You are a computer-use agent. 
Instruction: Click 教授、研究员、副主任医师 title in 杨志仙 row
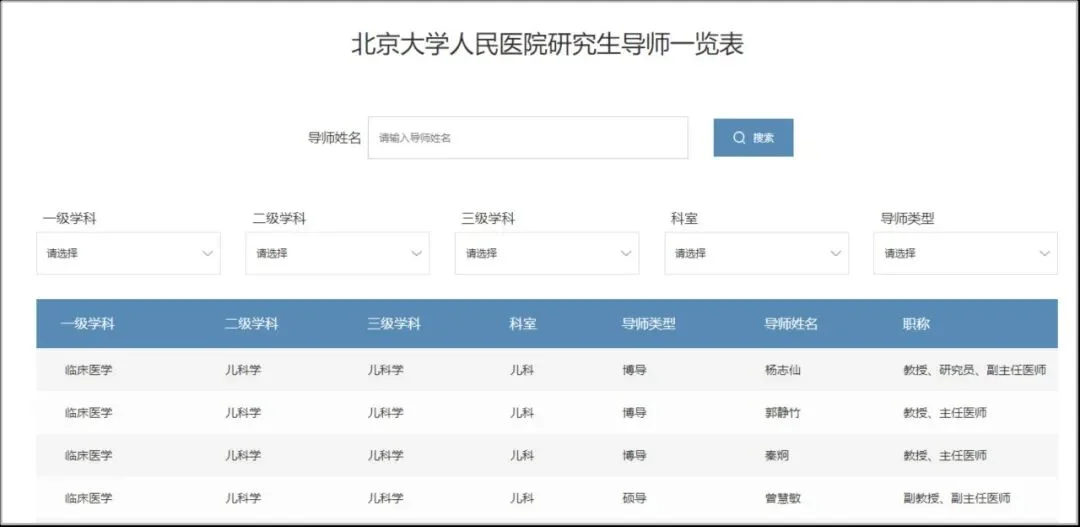point(975,370)
